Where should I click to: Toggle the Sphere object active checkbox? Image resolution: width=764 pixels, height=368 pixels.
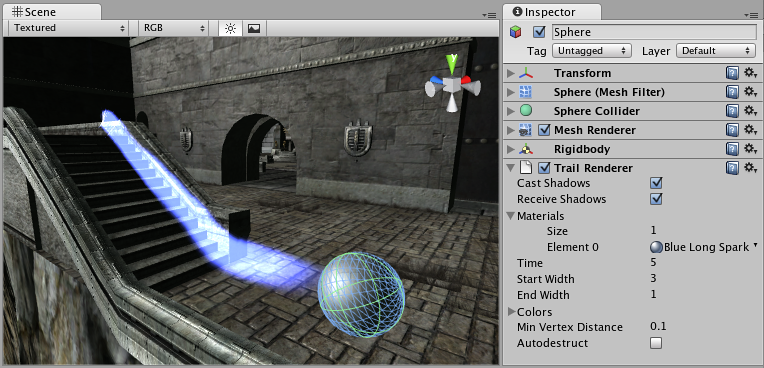539,32
